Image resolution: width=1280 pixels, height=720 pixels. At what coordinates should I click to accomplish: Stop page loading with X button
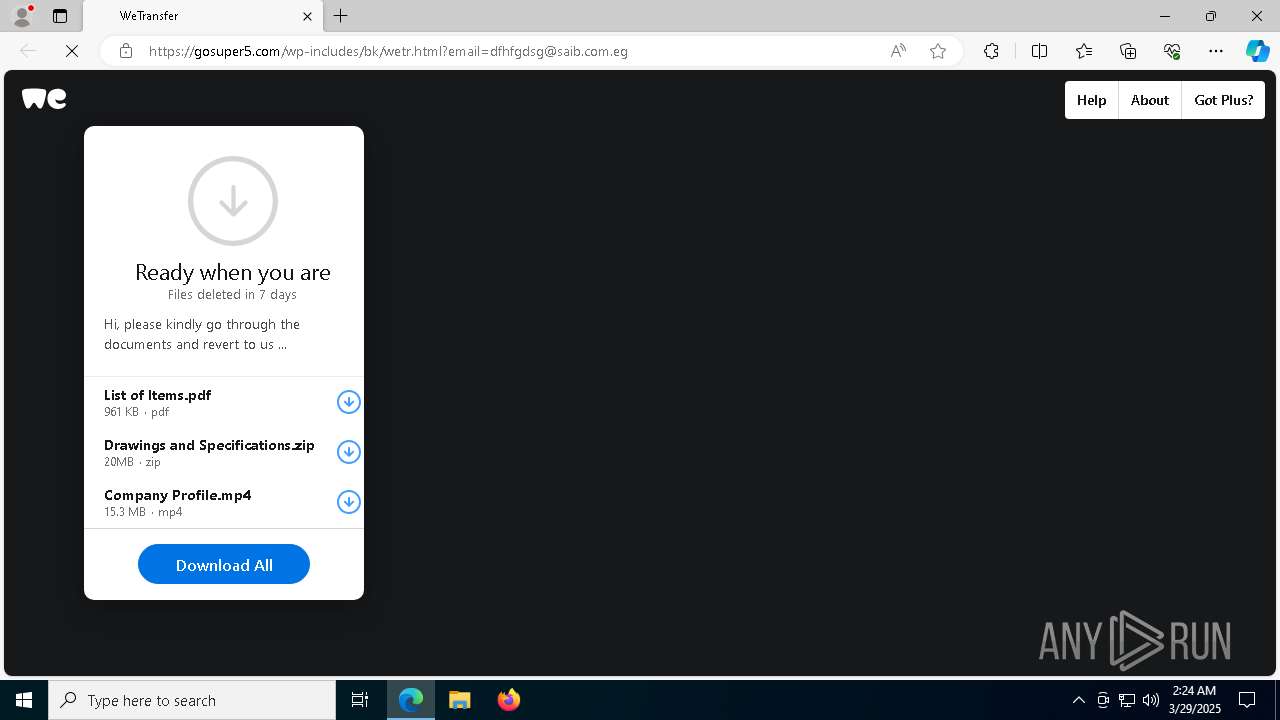point(72,51)
